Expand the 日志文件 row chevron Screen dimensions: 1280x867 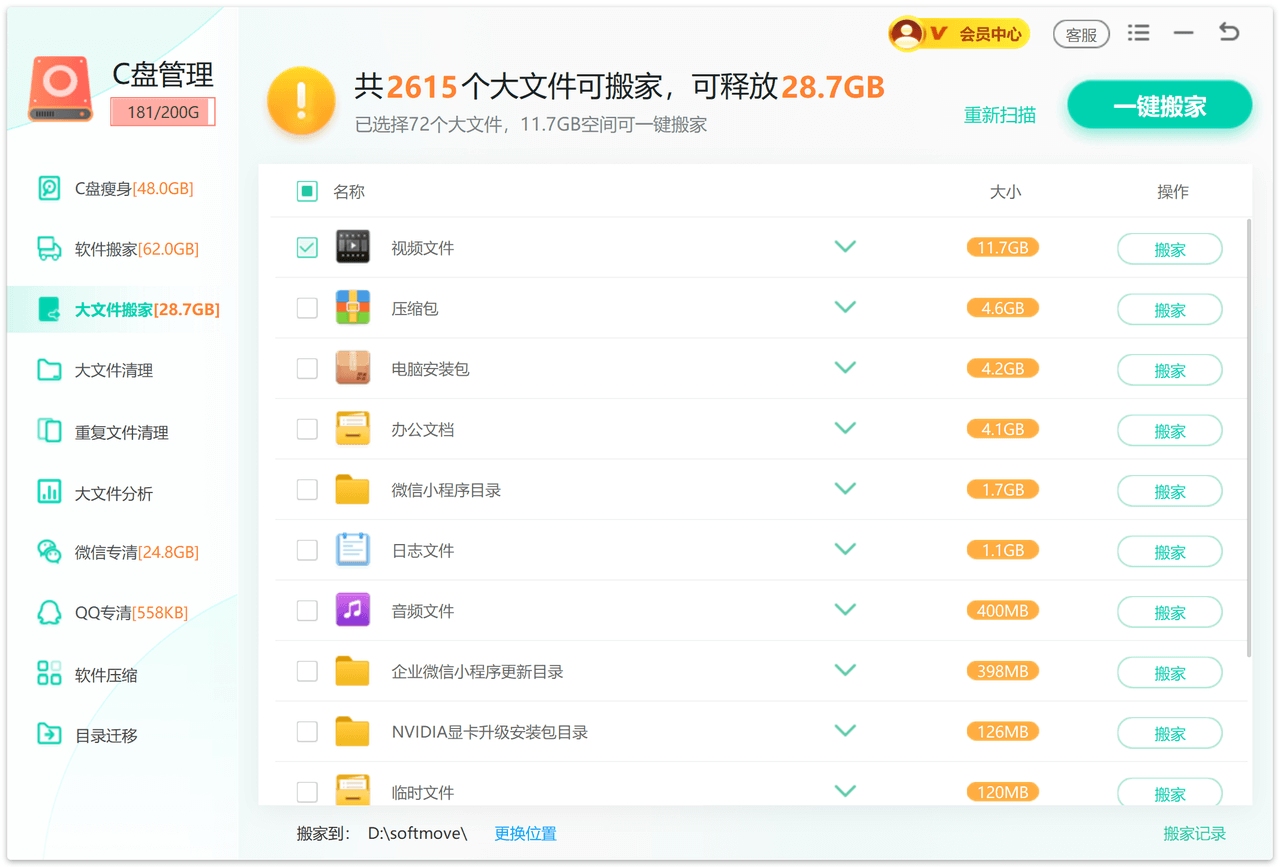(845, 549)
